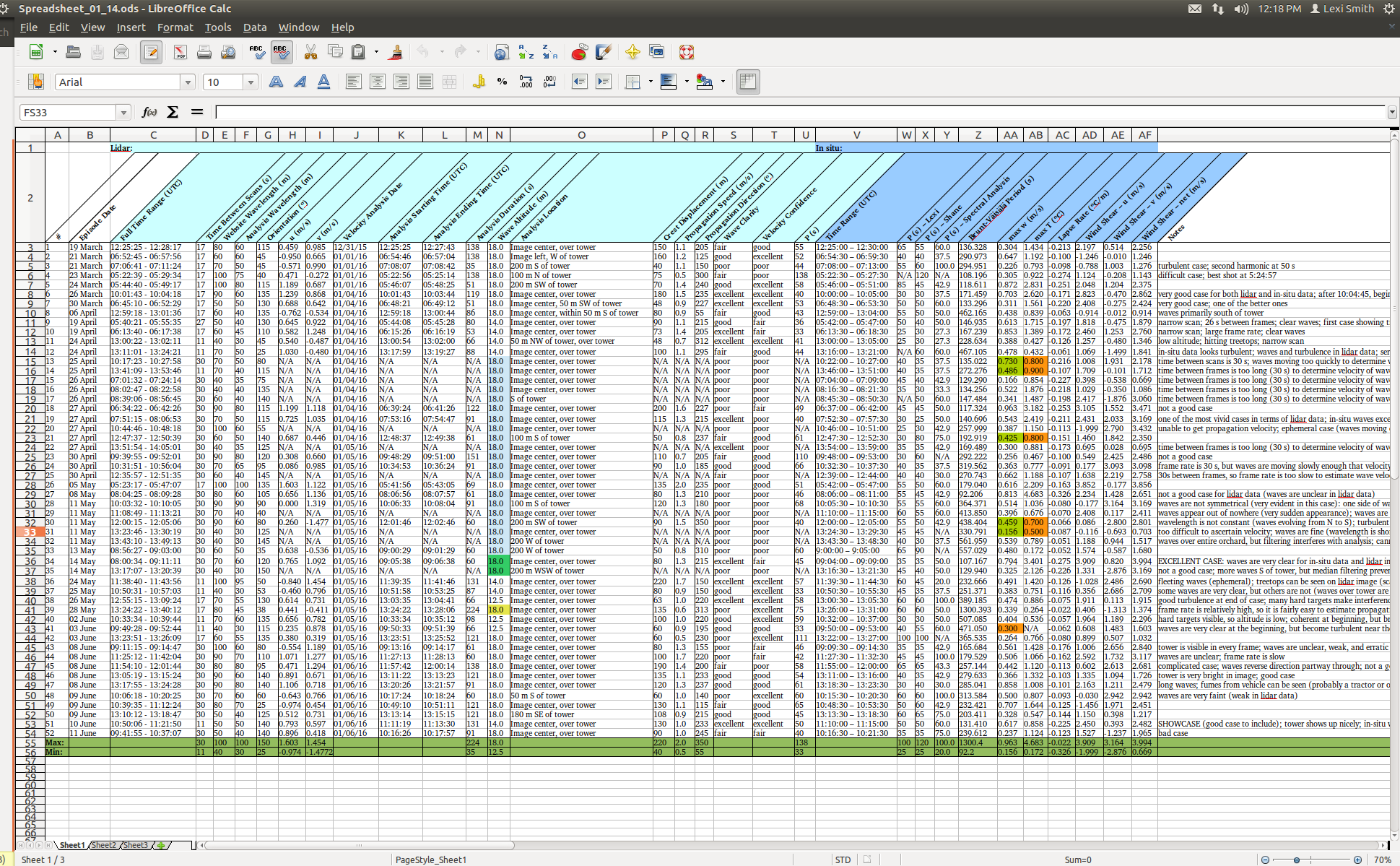The height and width of the screenshot is (866, 1400).
Task: Expand the Font Name dropdown
Action: coord(188,82)
